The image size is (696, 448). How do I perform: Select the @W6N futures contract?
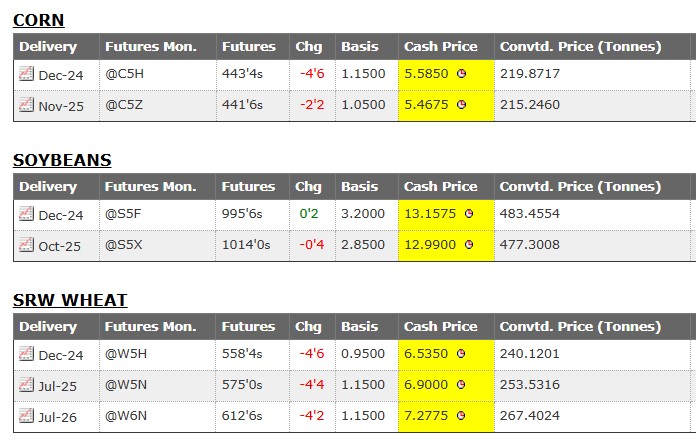point(127,415)
